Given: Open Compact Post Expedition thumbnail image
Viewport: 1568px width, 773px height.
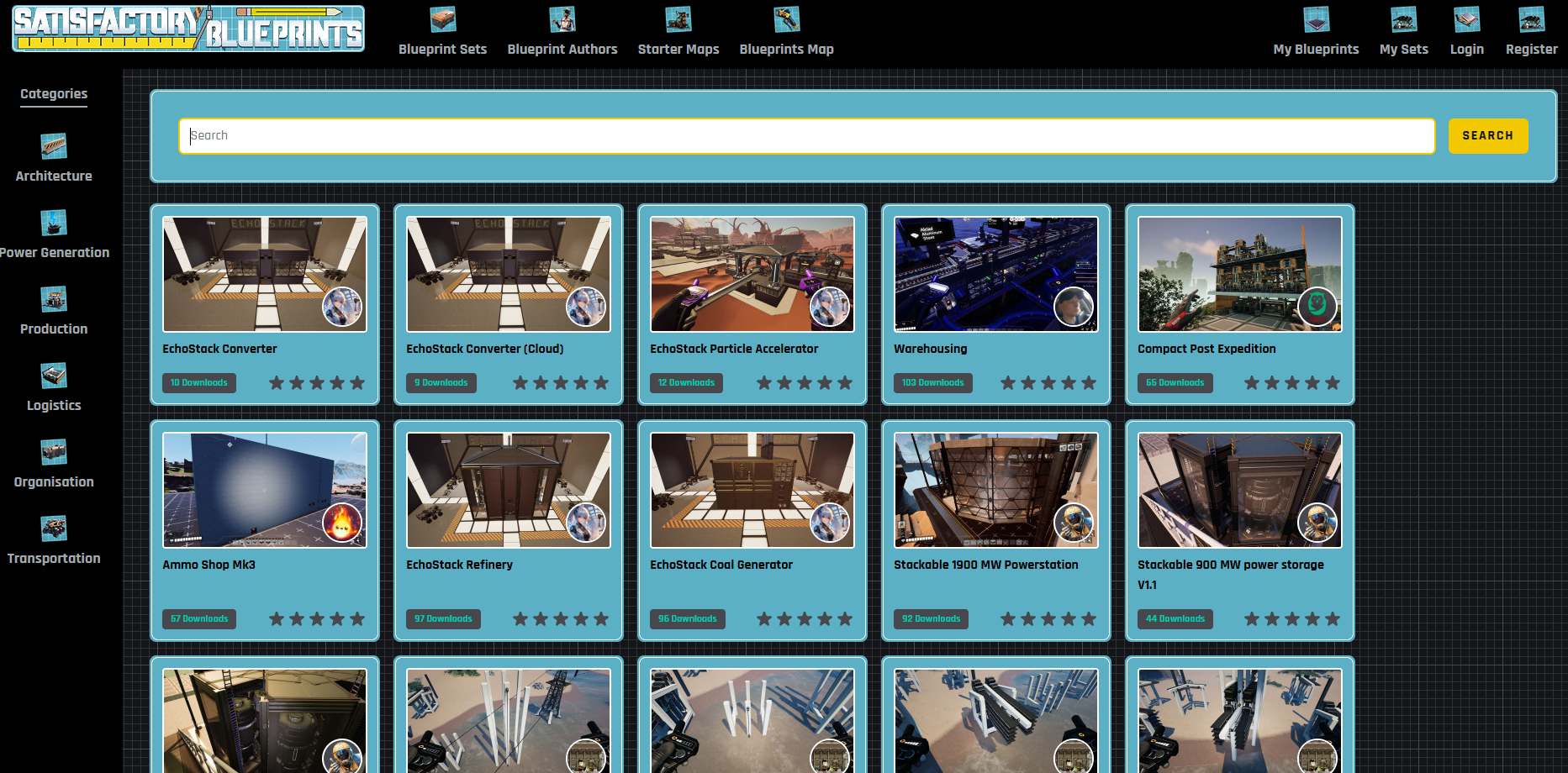Looking at the screenshot, I should pyautogui.click(x=1240, y=274).
